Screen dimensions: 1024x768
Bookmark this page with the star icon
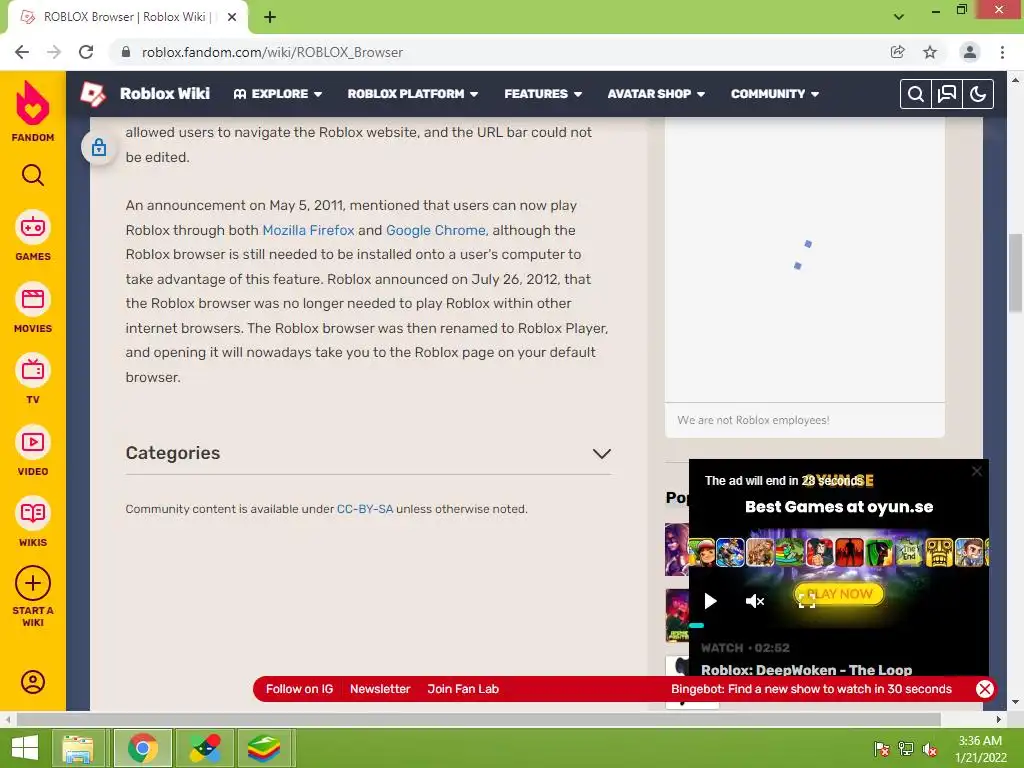pos(930,52)
